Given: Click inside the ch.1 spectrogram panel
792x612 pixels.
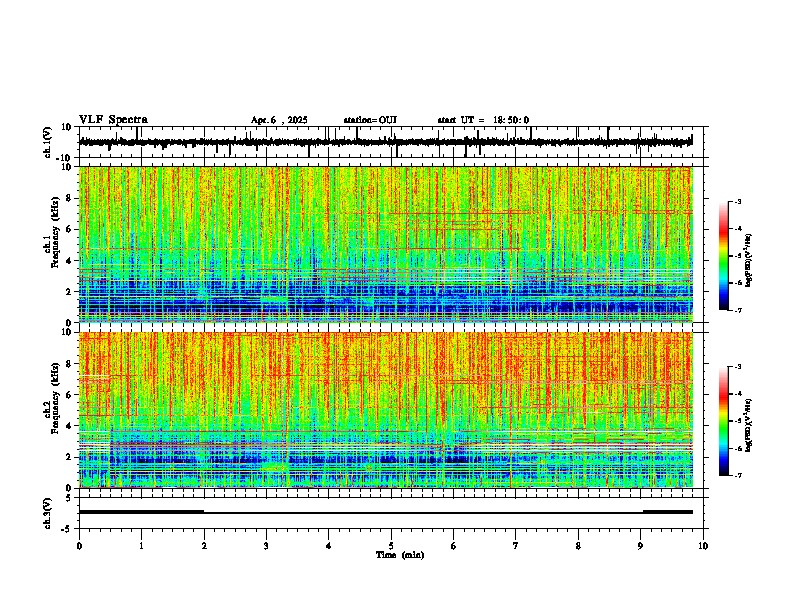Looking at the screenshot, I should (x=386, y=244).
